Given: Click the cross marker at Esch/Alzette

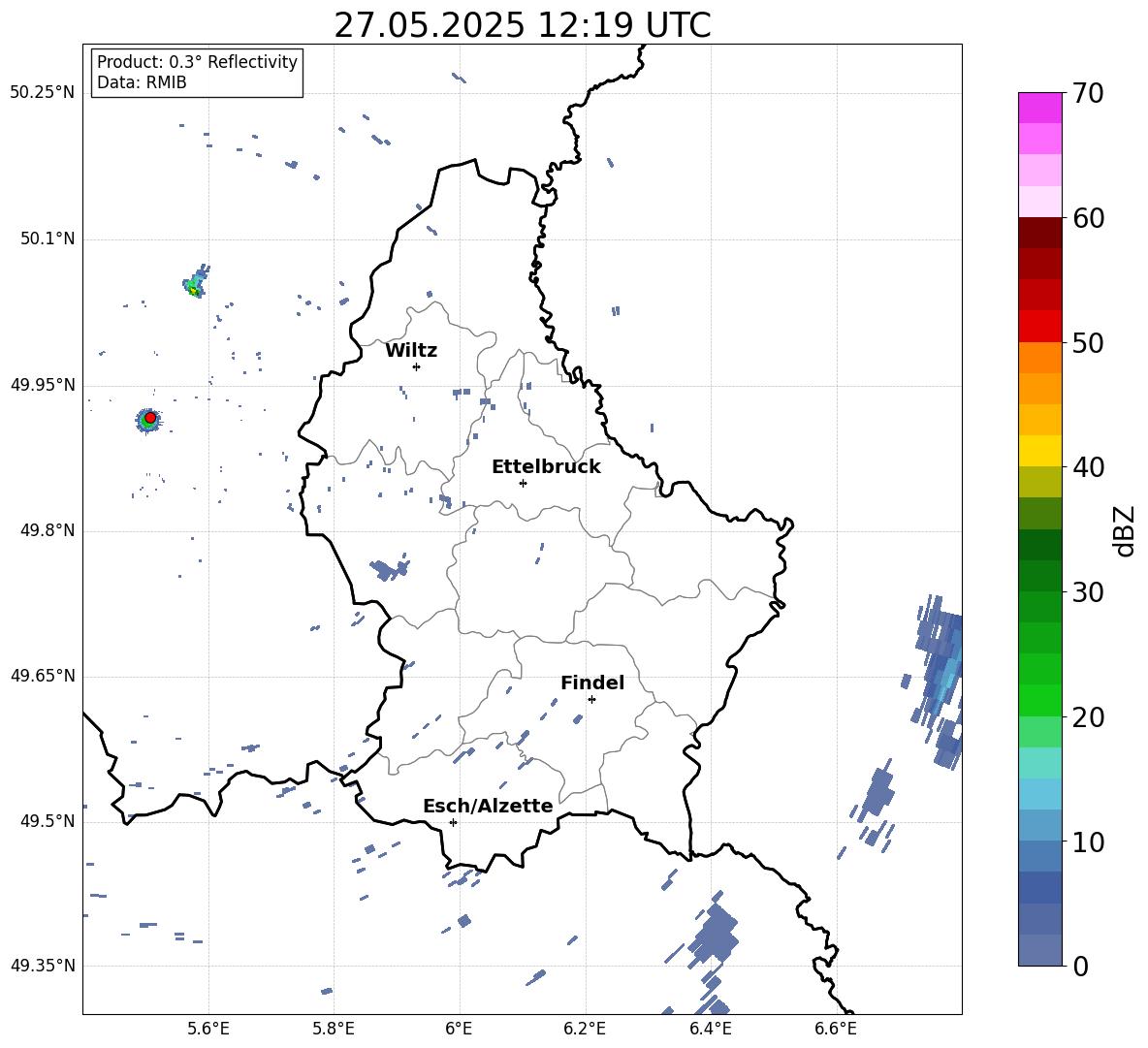Looking at the screenshot, I should pyautogui.click(x=453, y=822).
